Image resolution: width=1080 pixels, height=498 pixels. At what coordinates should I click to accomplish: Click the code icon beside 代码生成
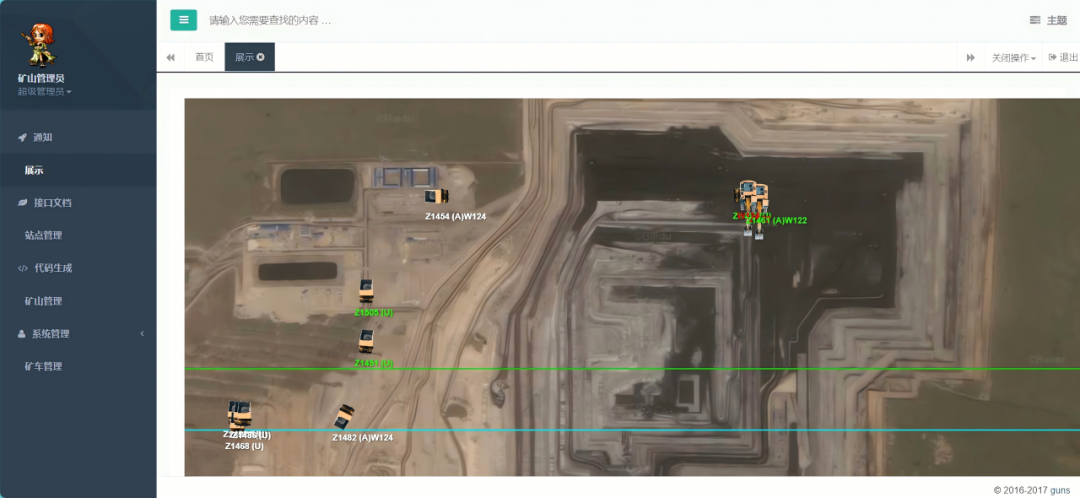(23, 269)
